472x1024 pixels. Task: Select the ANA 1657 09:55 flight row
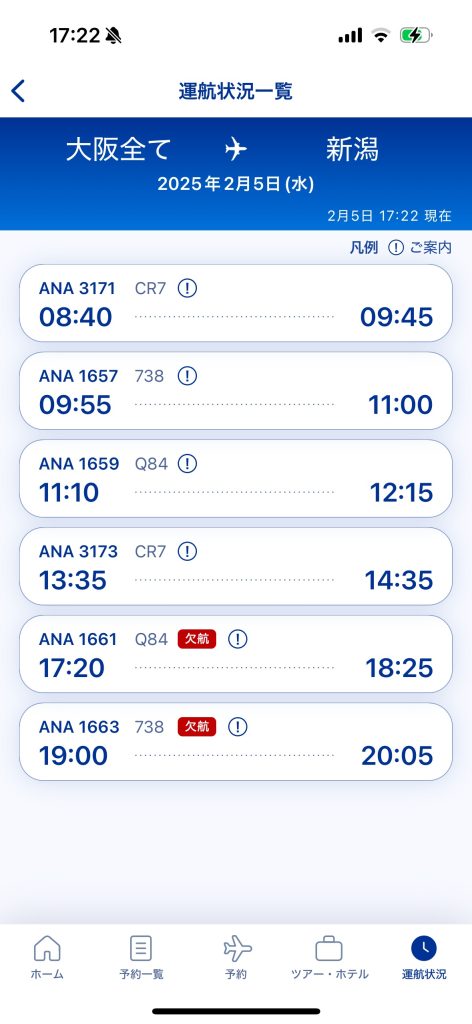tap(236, 391)
